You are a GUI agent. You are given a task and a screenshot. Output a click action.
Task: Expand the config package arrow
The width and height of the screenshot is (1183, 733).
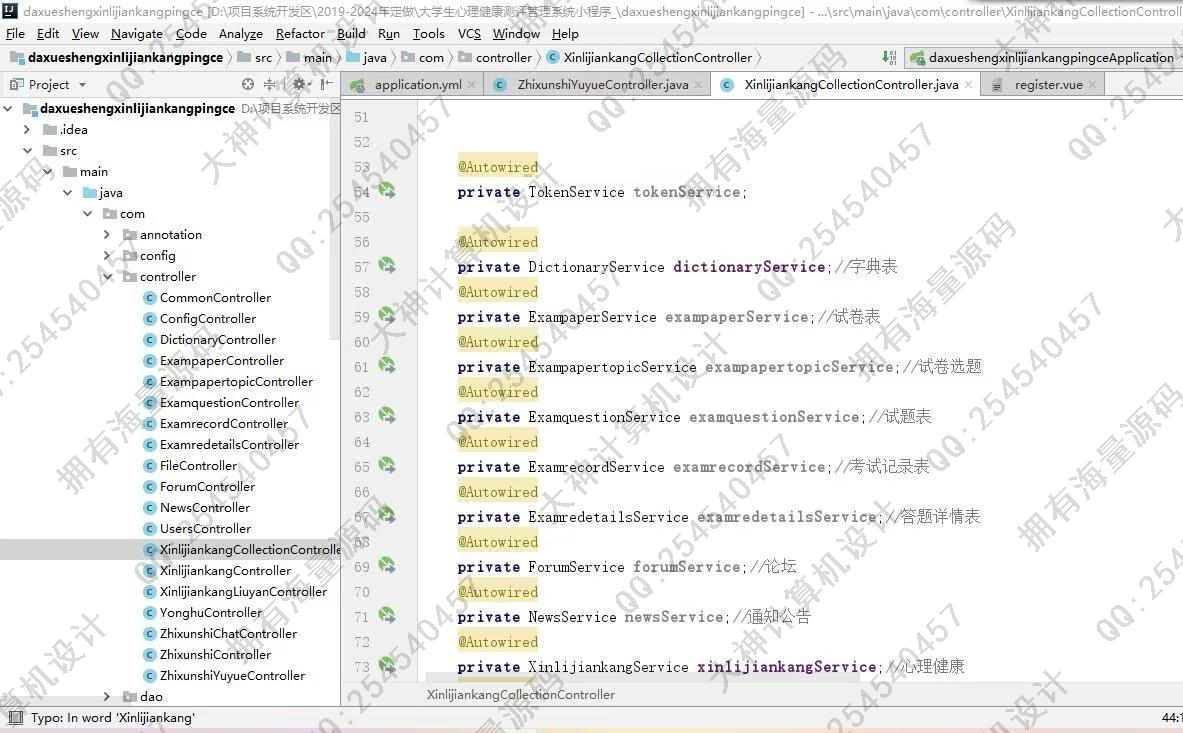(107, 256)
